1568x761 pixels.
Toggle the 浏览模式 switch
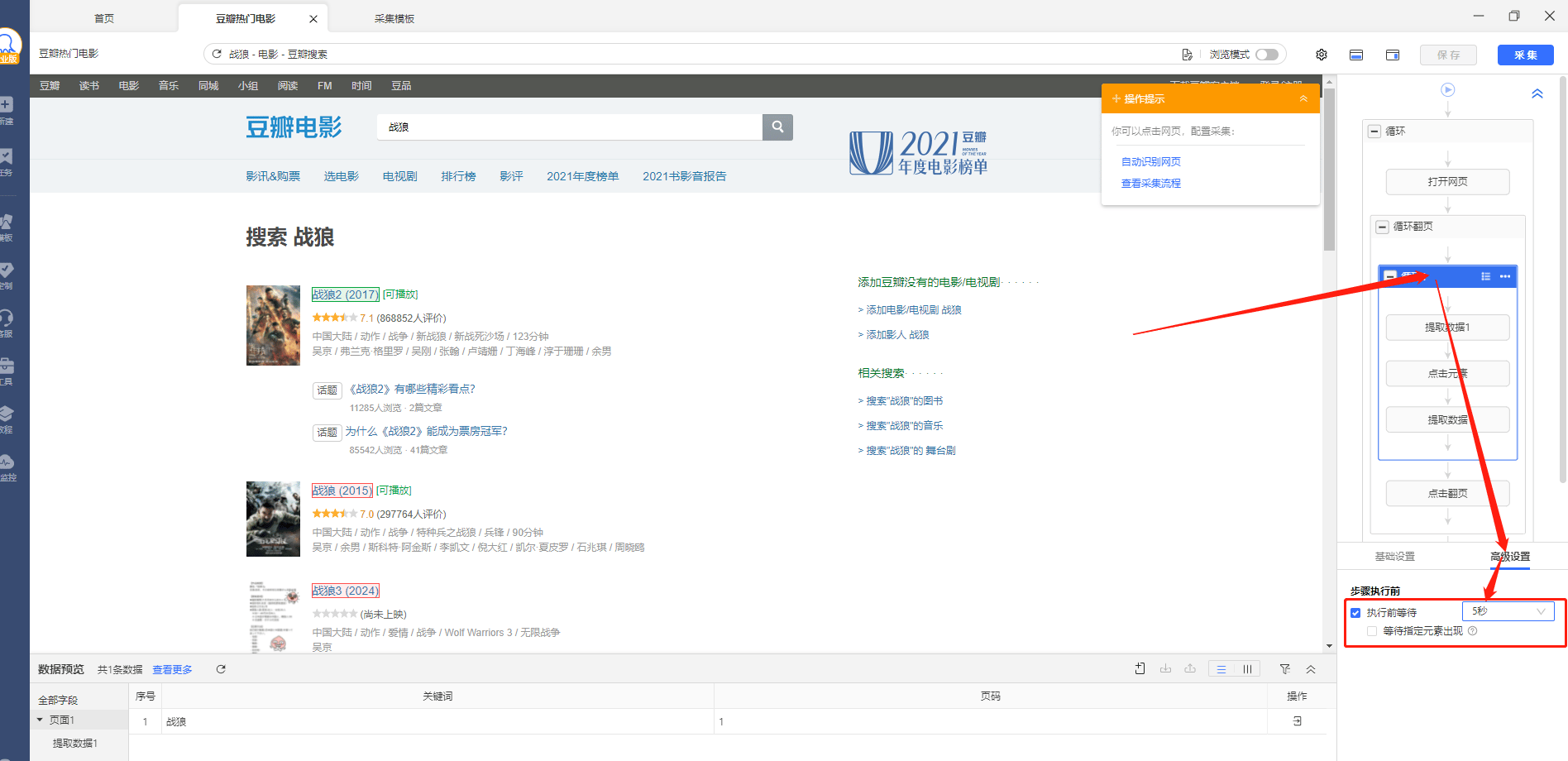pyautogui.click(x=1266, y=55)
